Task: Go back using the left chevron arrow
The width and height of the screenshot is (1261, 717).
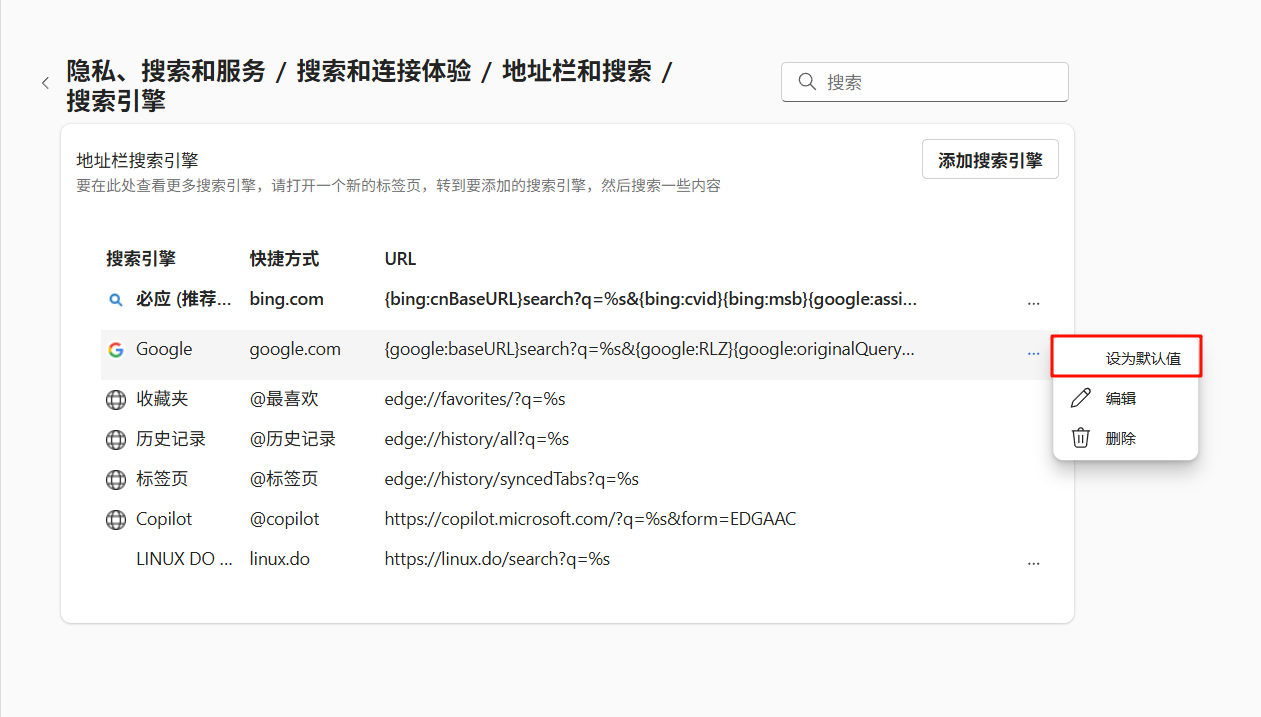Action: tap(45, 83)
